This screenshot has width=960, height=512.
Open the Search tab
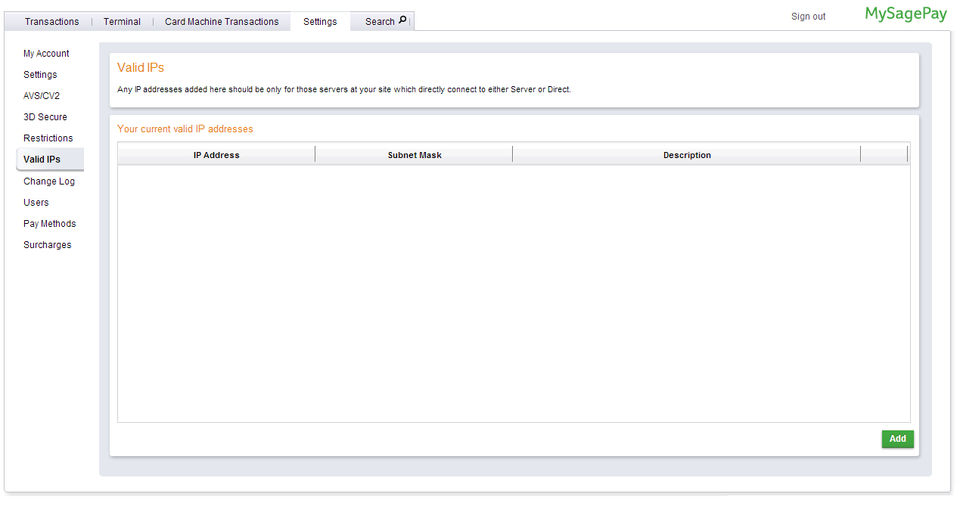(380, 21)
